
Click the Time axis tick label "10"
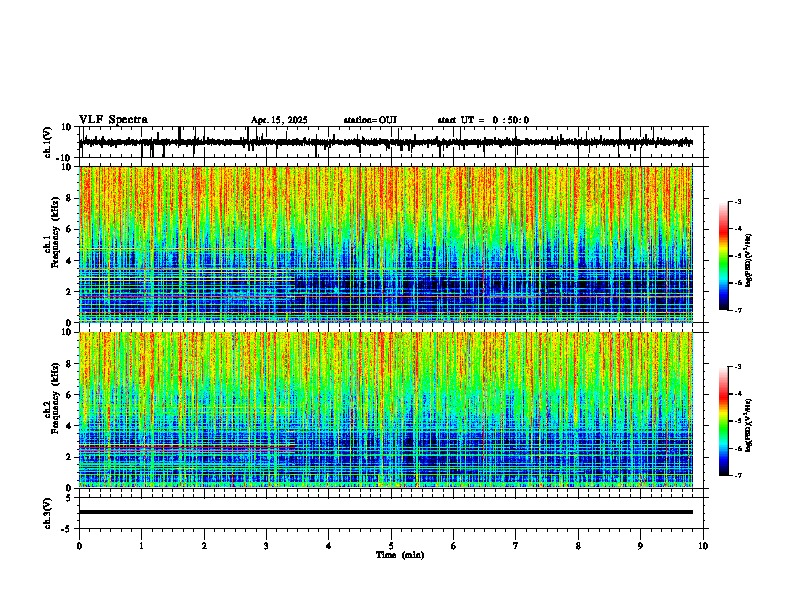[703, 546]
